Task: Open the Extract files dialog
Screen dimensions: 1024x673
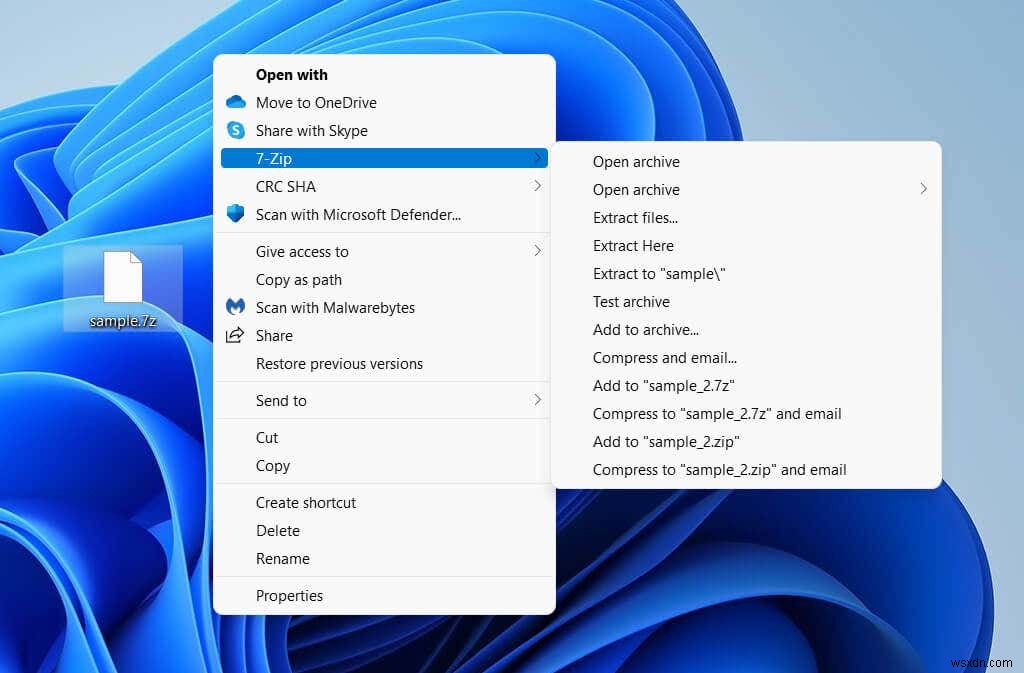Action: pos(635,217)
